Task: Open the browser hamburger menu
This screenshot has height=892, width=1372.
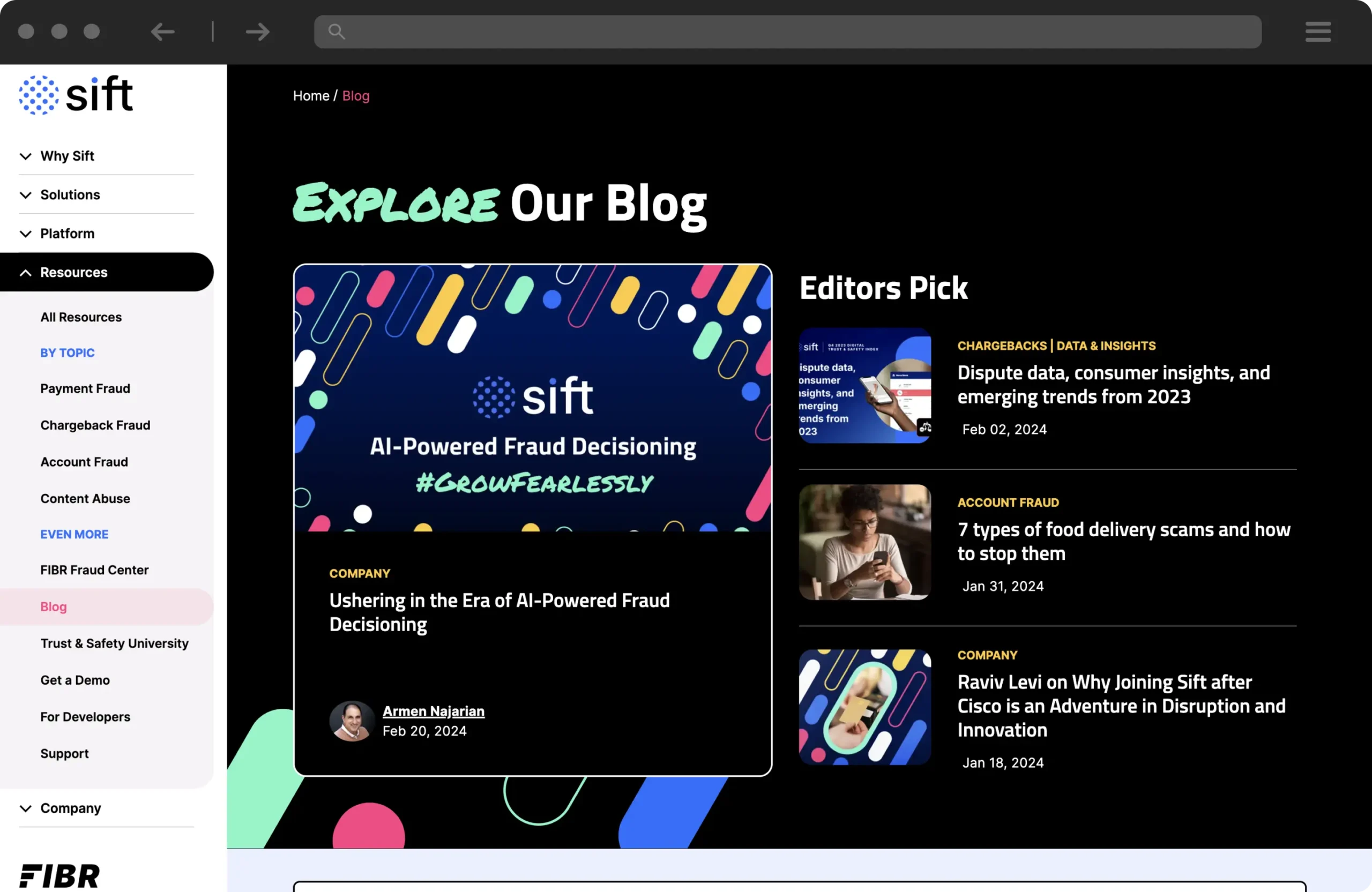Action: click(1318, 32)
